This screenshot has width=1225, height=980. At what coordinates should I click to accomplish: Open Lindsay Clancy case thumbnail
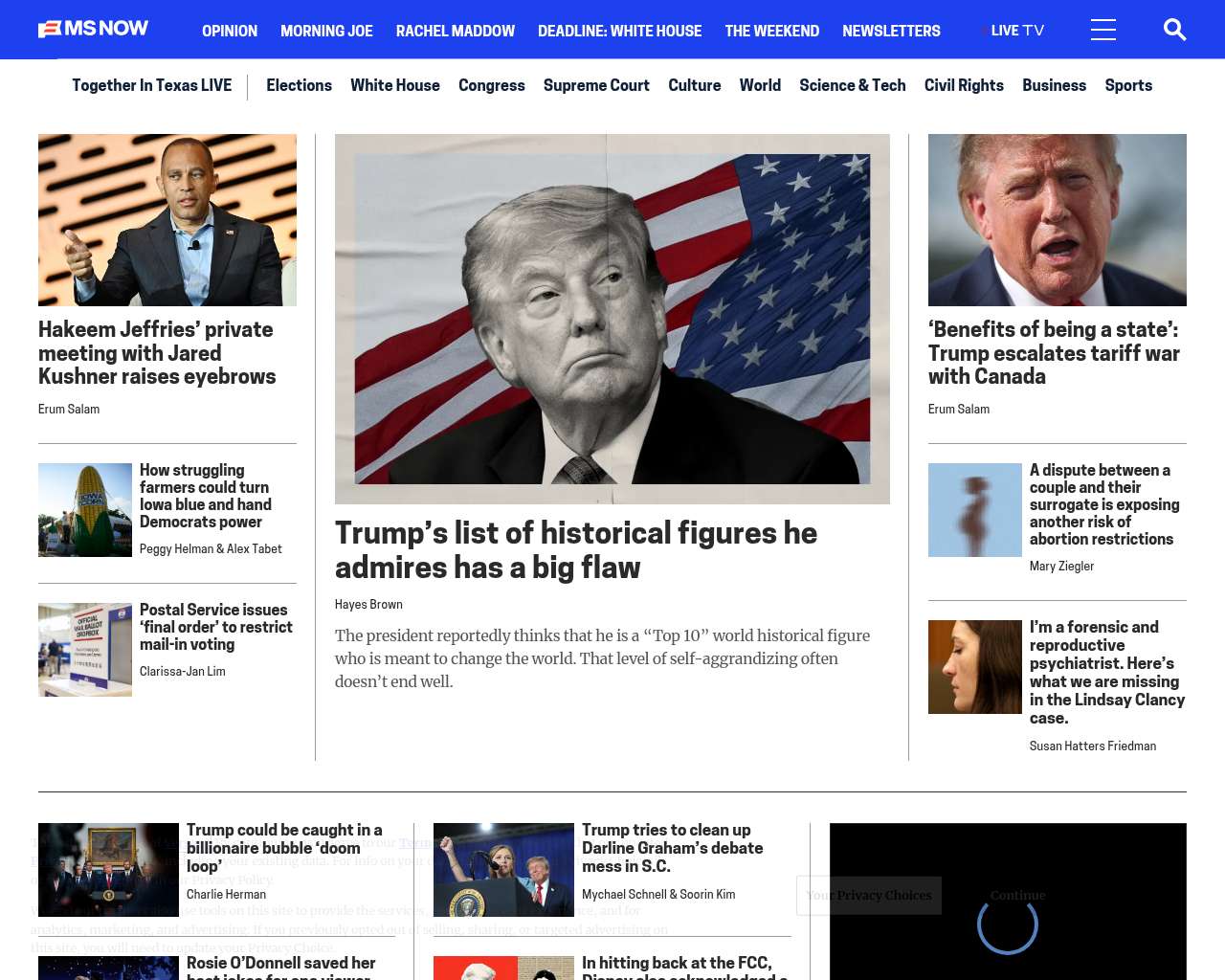[975, 667]
